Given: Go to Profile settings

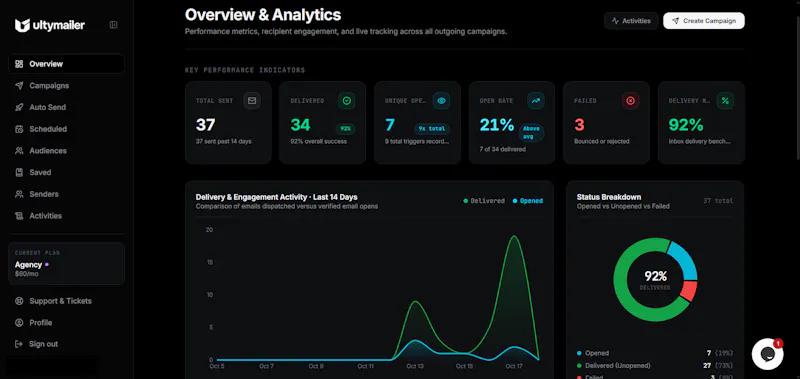Looking at the screenshot, I should pos(66,322).
